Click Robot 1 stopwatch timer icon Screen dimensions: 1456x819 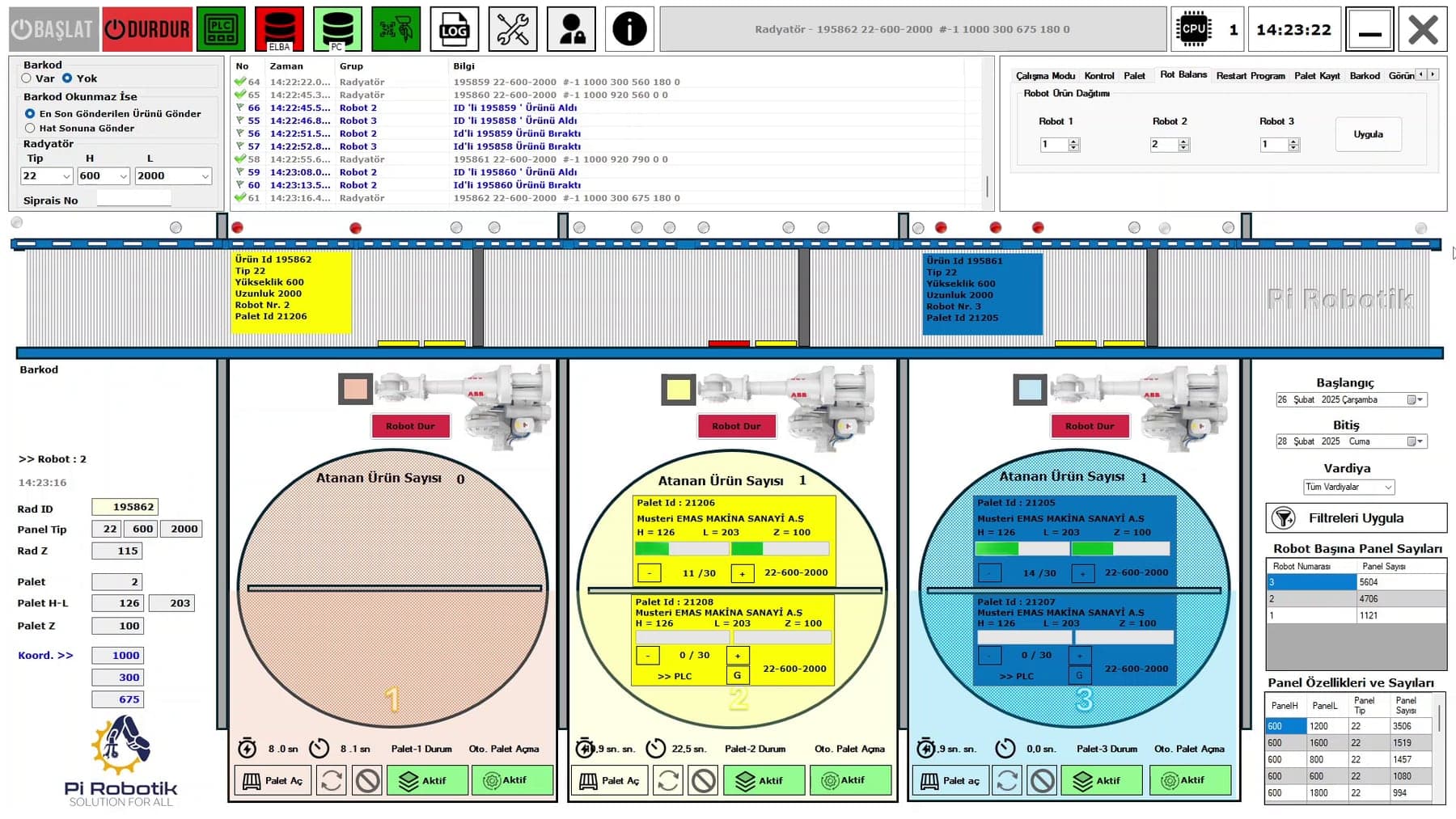click(x=248, y=748)
